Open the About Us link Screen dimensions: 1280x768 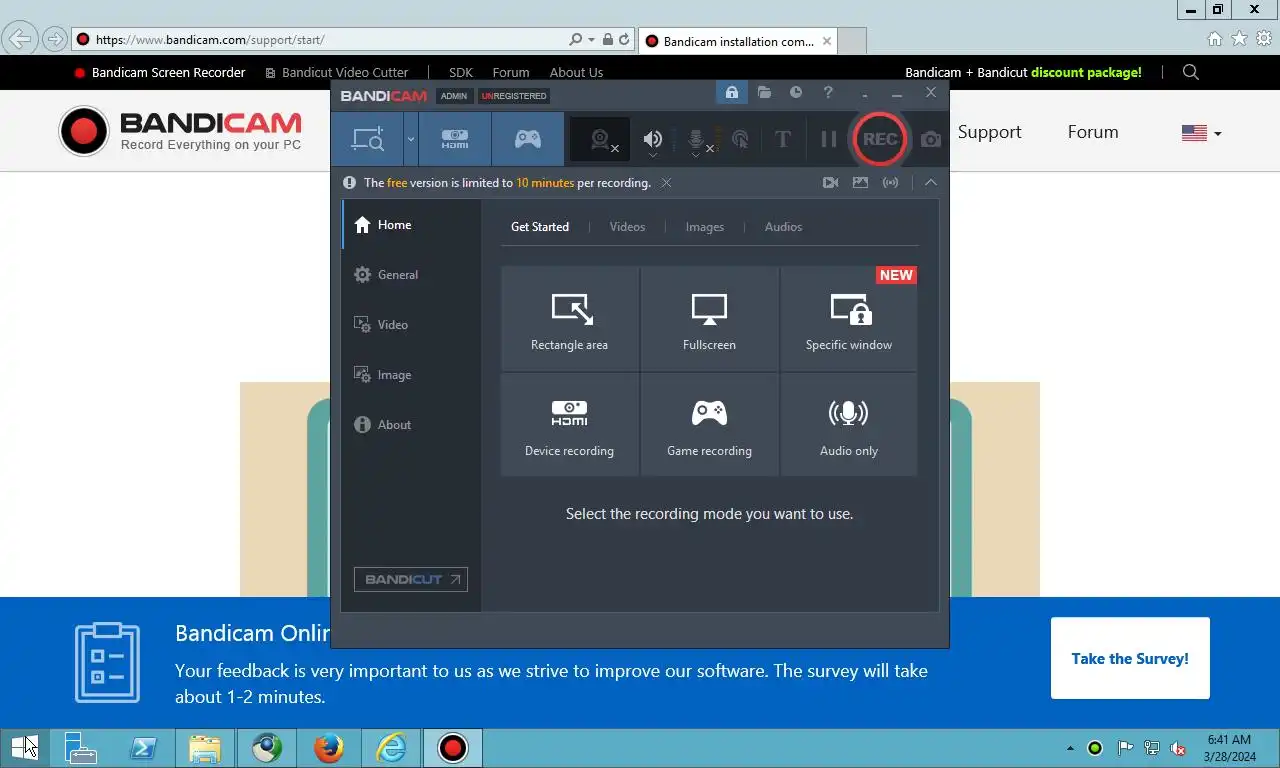(576, 72)
